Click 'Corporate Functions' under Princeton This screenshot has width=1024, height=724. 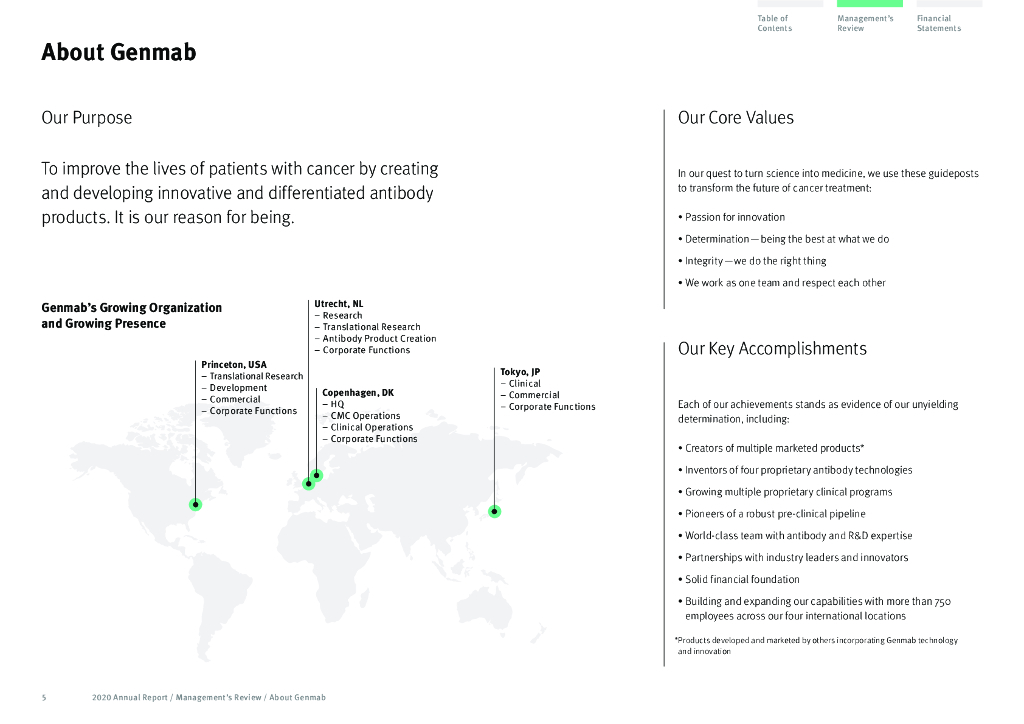click(249, 411)
